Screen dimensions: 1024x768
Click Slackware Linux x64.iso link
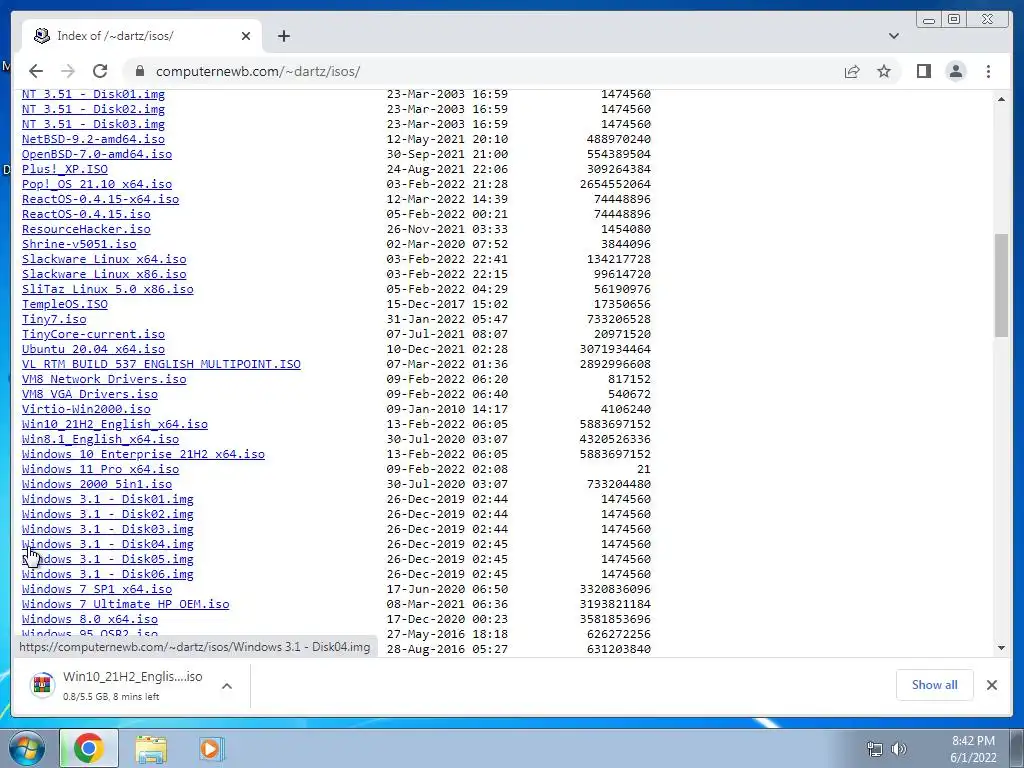pyautogui.click(x=104, y=259)
